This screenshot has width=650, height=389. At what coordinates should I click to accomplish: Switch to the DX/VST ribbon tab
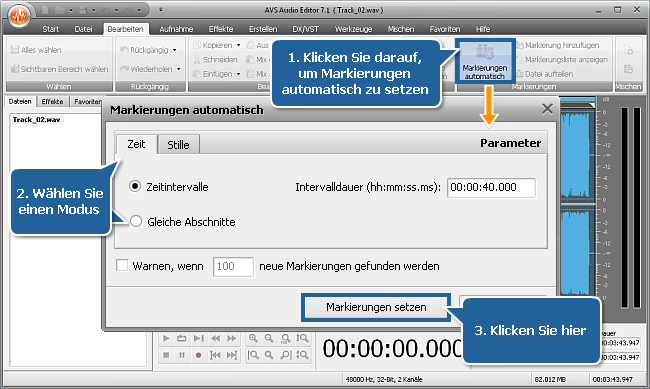tap(306, 29)
